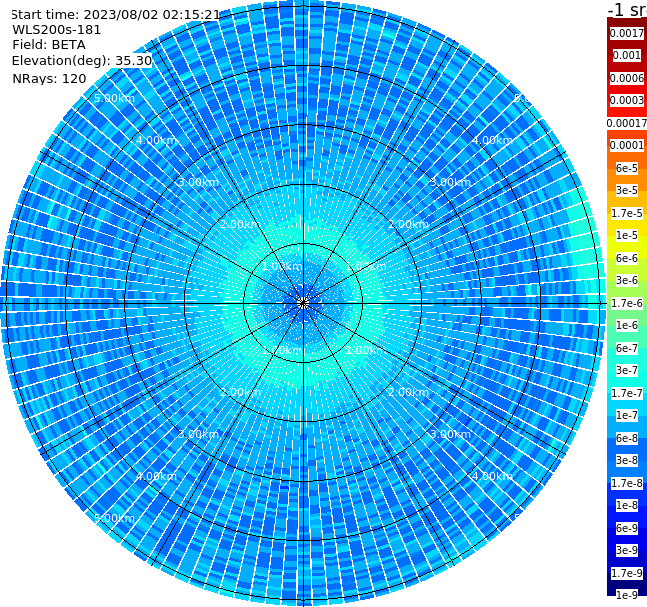The image size is (647, 607).
Task: Select the 0.0003 red colorbar level
Action: pyautogui.click(x=627, y=100)
